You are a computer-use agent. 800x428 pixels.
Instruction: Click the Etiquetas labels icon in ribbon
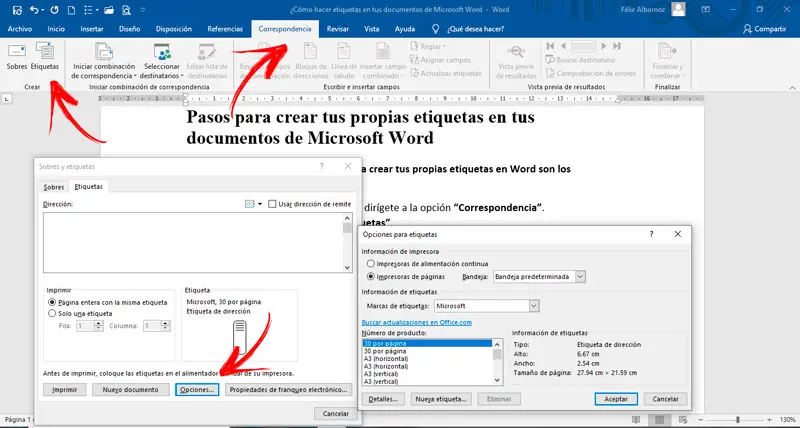click(x=45, y=51)
